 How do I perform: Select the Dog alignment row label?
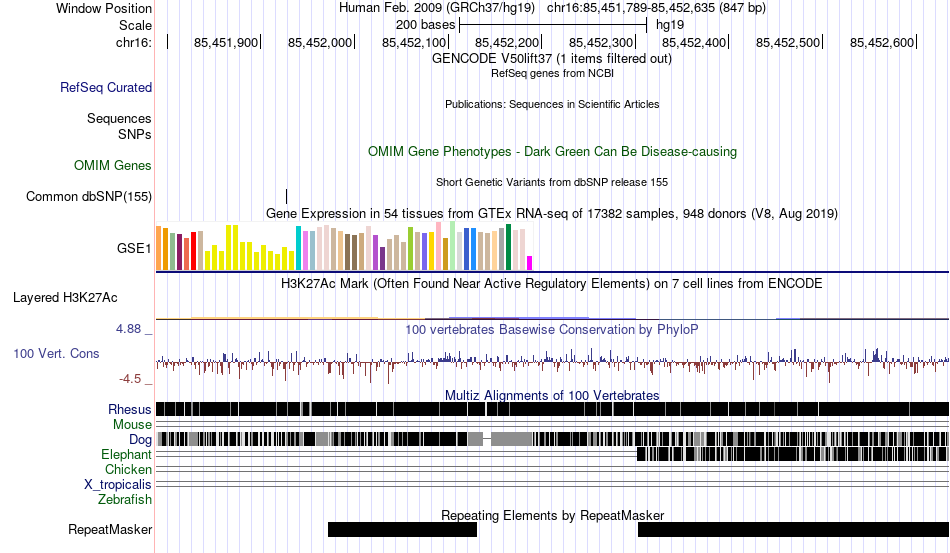(x=140, y=440)
